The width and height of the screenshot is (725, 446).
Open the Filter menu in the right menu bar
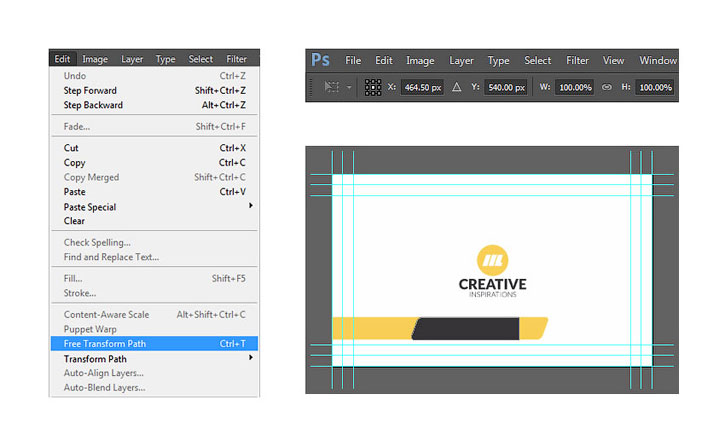point(577,61)
